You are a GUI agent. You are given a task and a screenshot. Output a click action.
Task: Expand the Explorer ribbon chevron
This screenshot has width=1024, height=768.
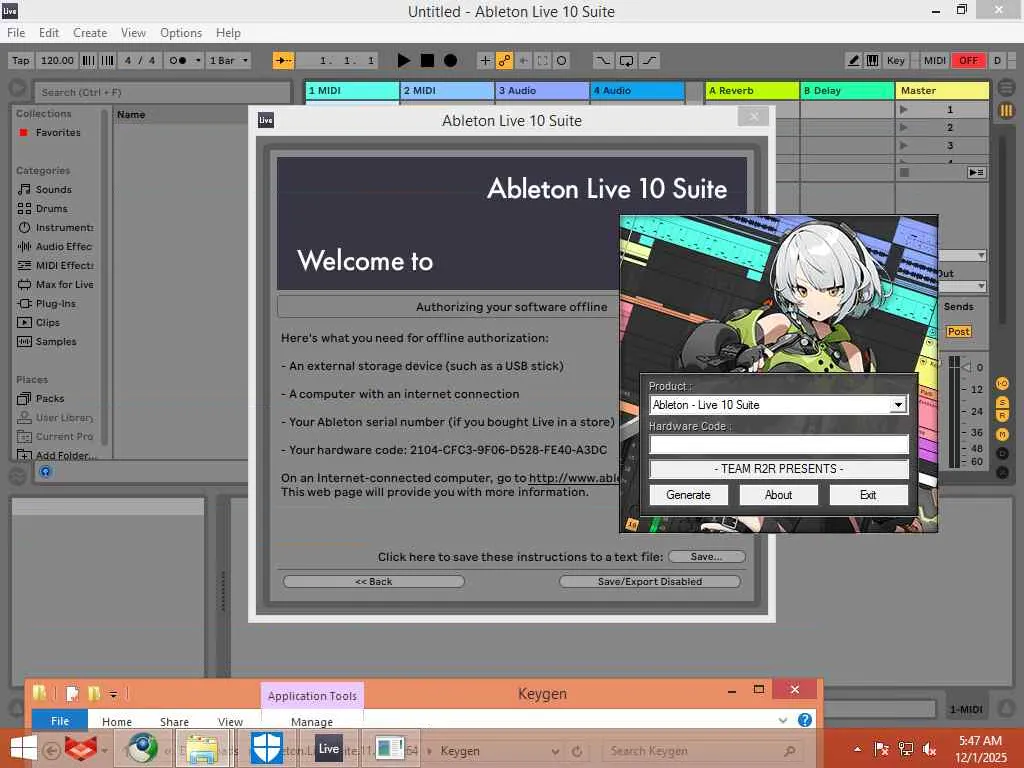tap(782, 720)
